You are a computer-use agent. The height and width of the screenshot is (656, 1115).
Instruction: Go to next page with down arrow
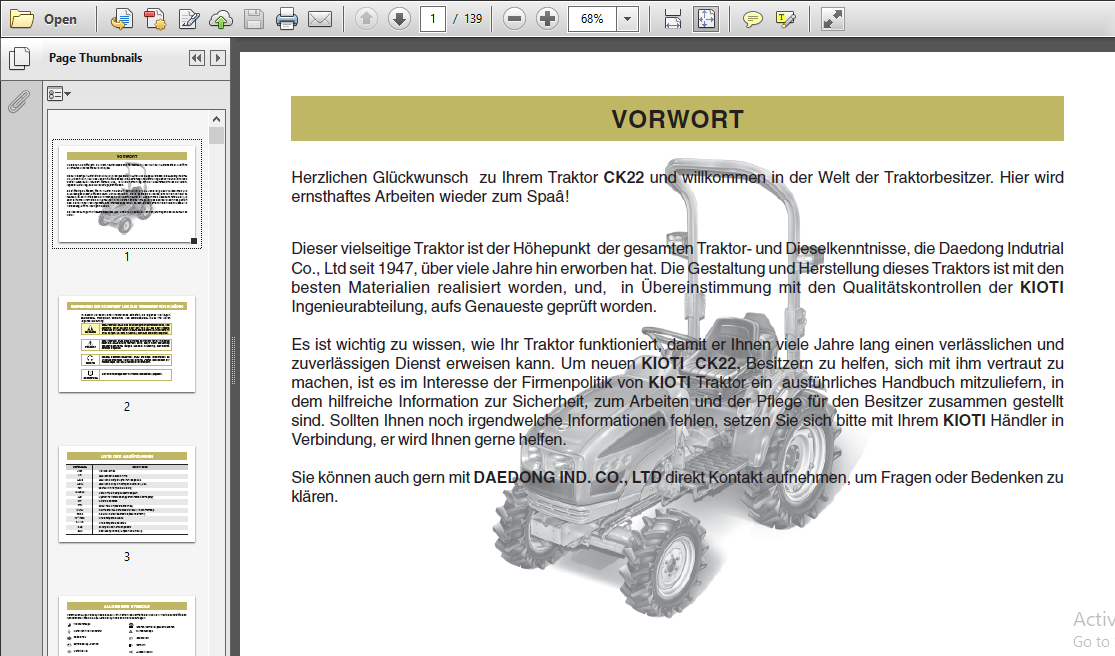click(400, 19)
